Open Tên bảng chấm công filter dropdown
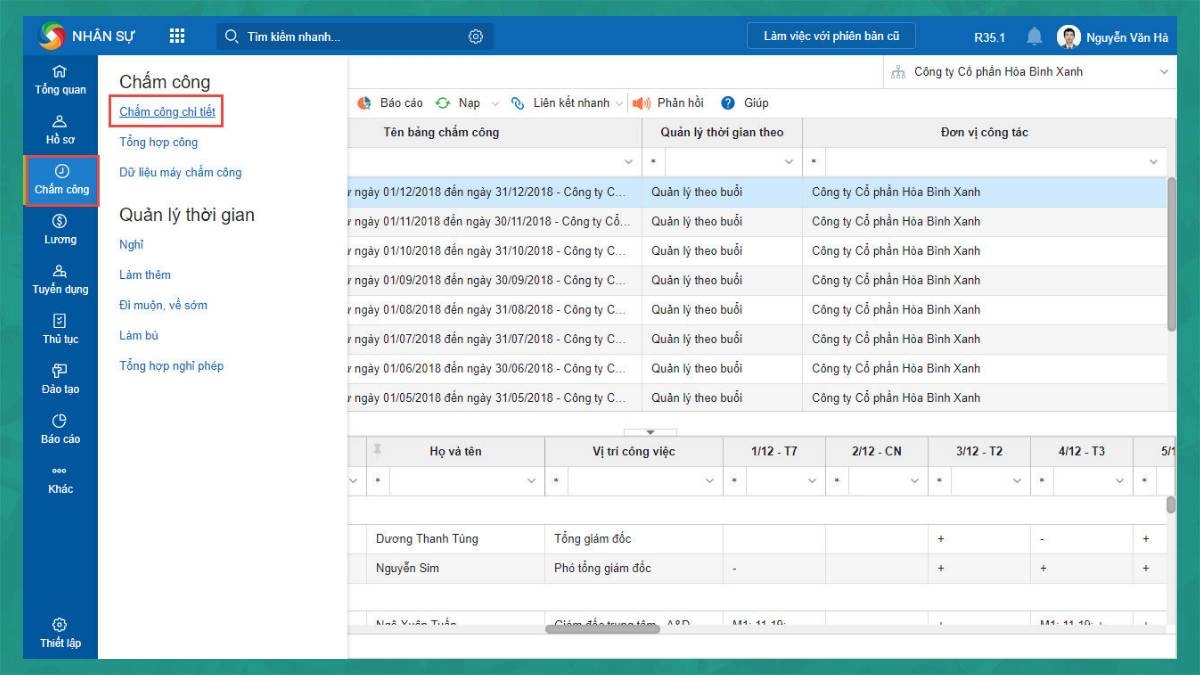Image resolution: width=1200 pixels, height=675 pixels. pos(629,162)
